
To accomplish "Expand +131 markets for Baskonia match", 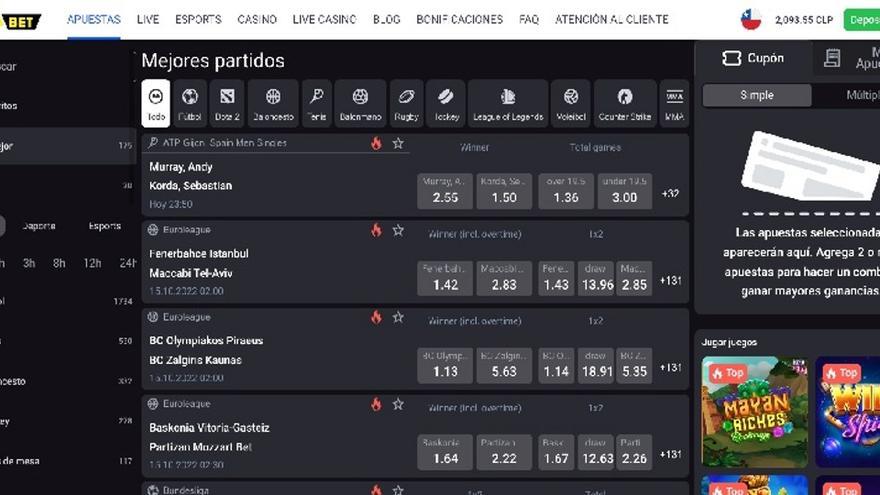I will [x=671, y=455].
